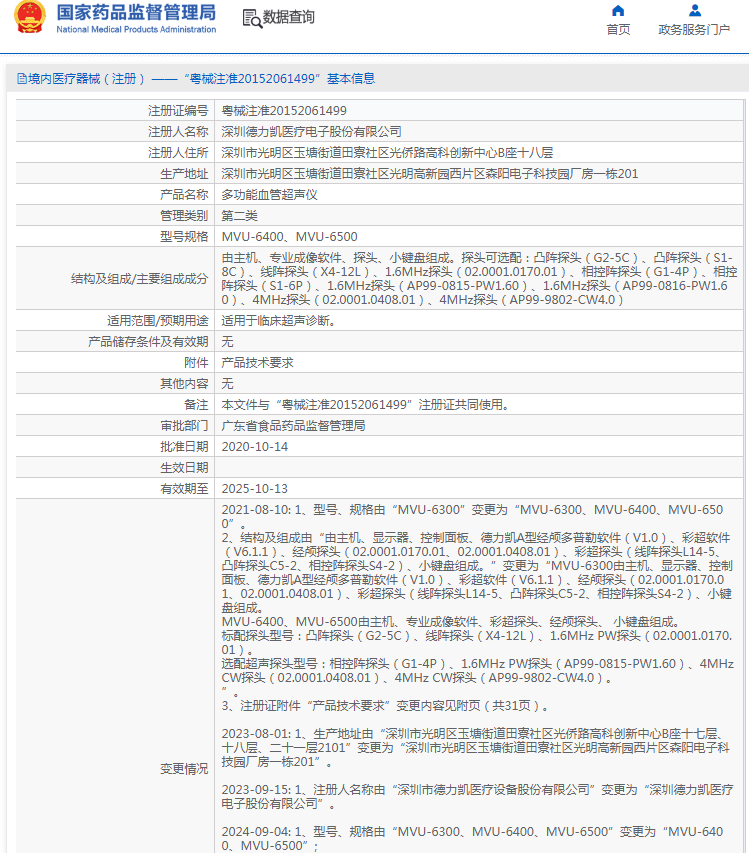This screenshot has height=853, width=749.
Task: Select expiry date 2025-10-13
Action: [255, 489]
